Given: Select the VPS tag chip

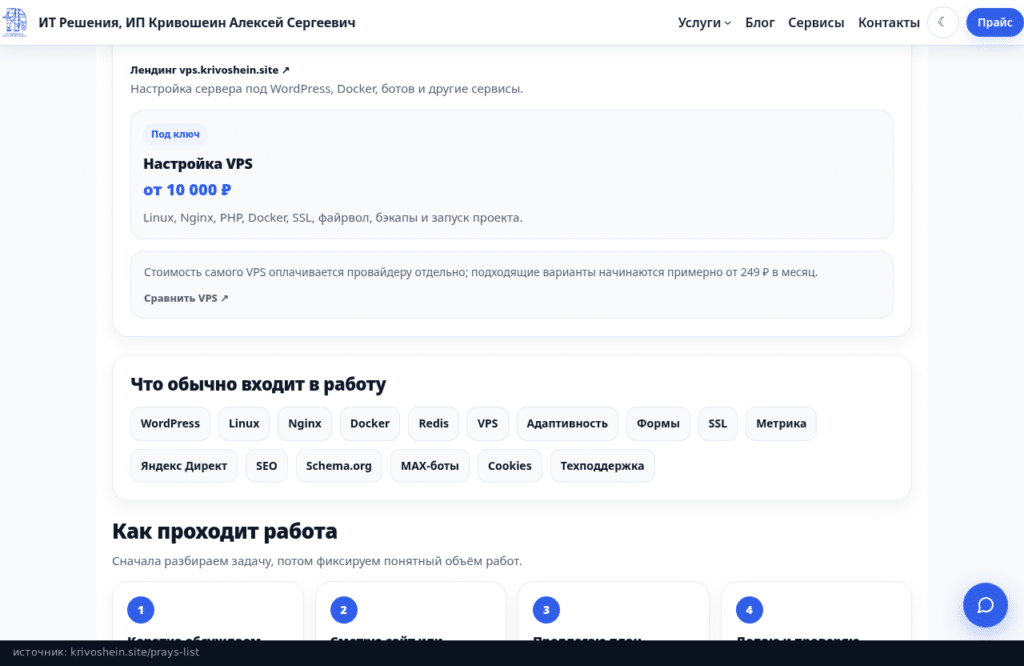Looking at the screenshot, I should (x=487, y=423).
